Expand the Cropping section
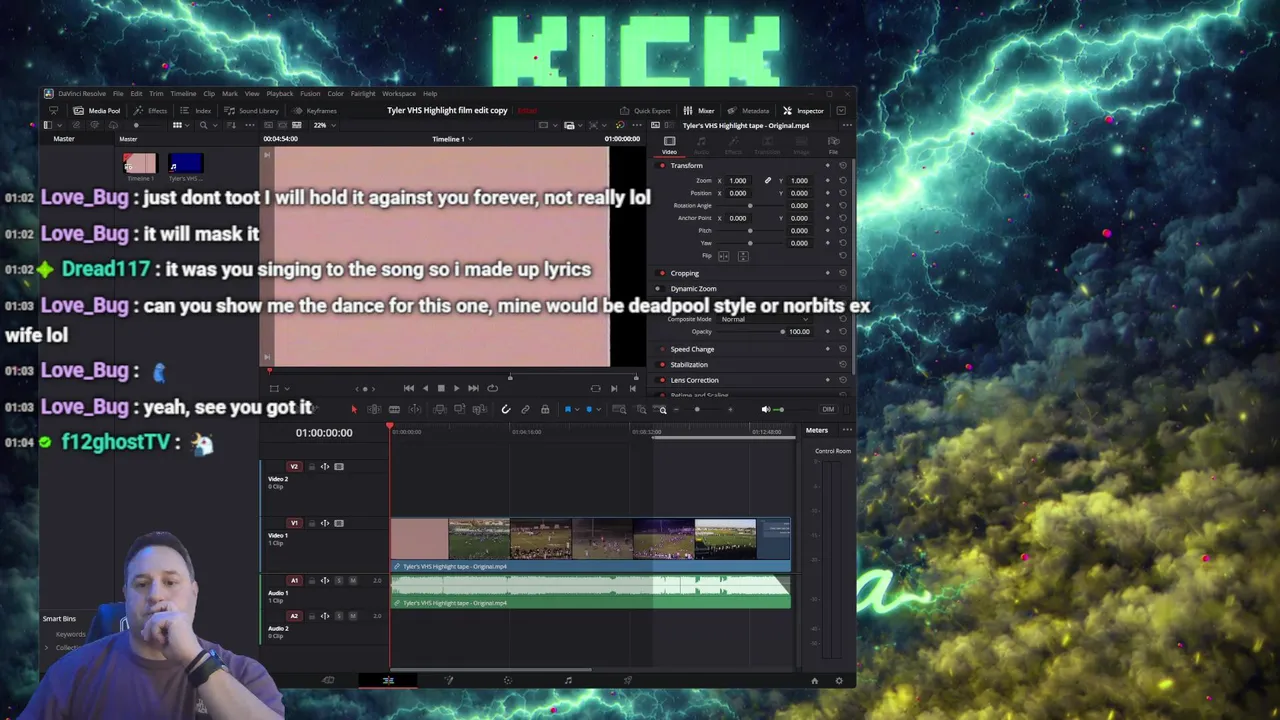This screenshot has height=720, width=1280. [685, 273]
